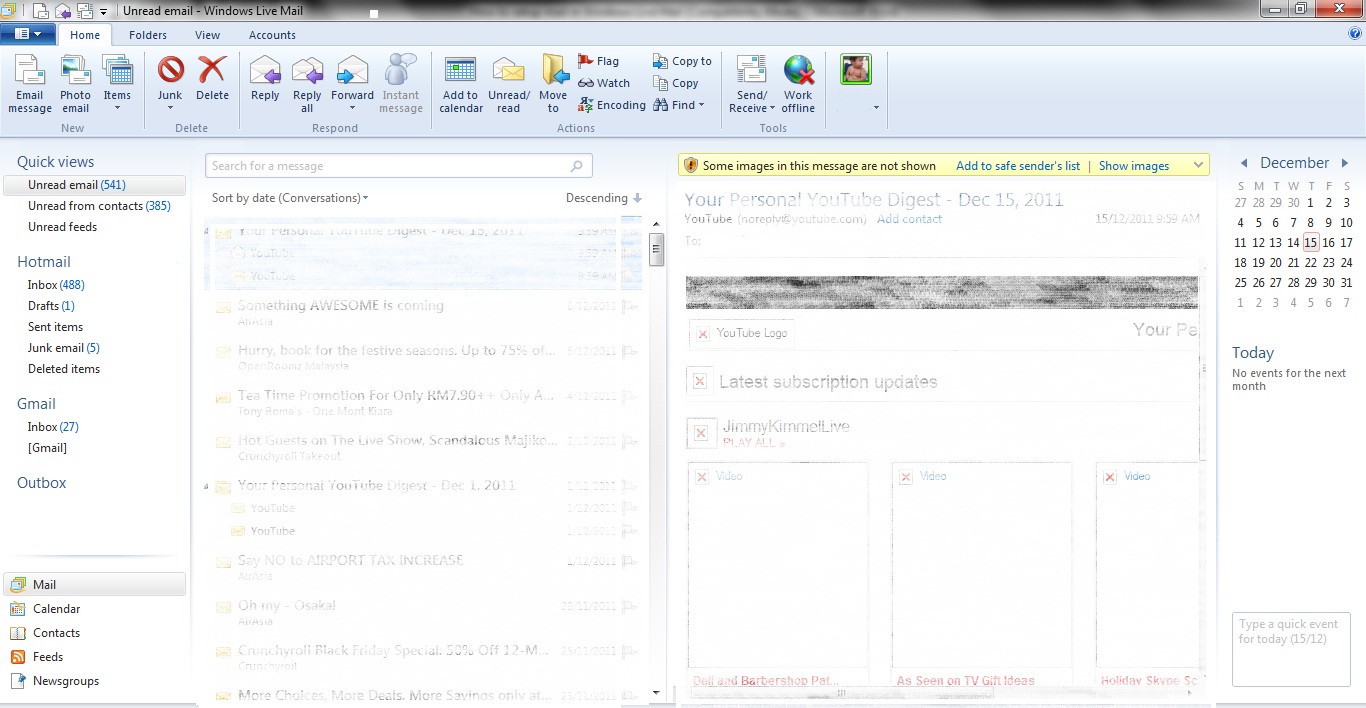Open the Move to folder button

click(x=553, y=84)
